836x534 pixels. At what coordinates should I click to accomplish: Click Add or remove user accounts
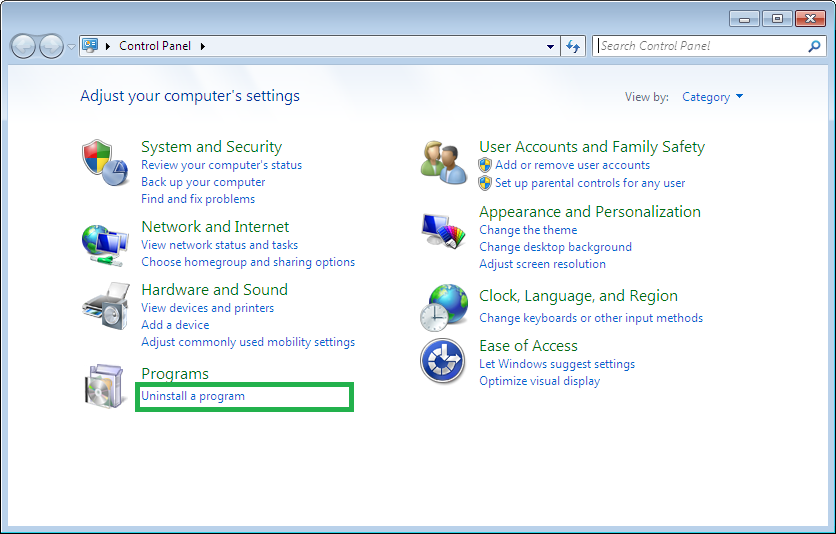coord(573,165)
